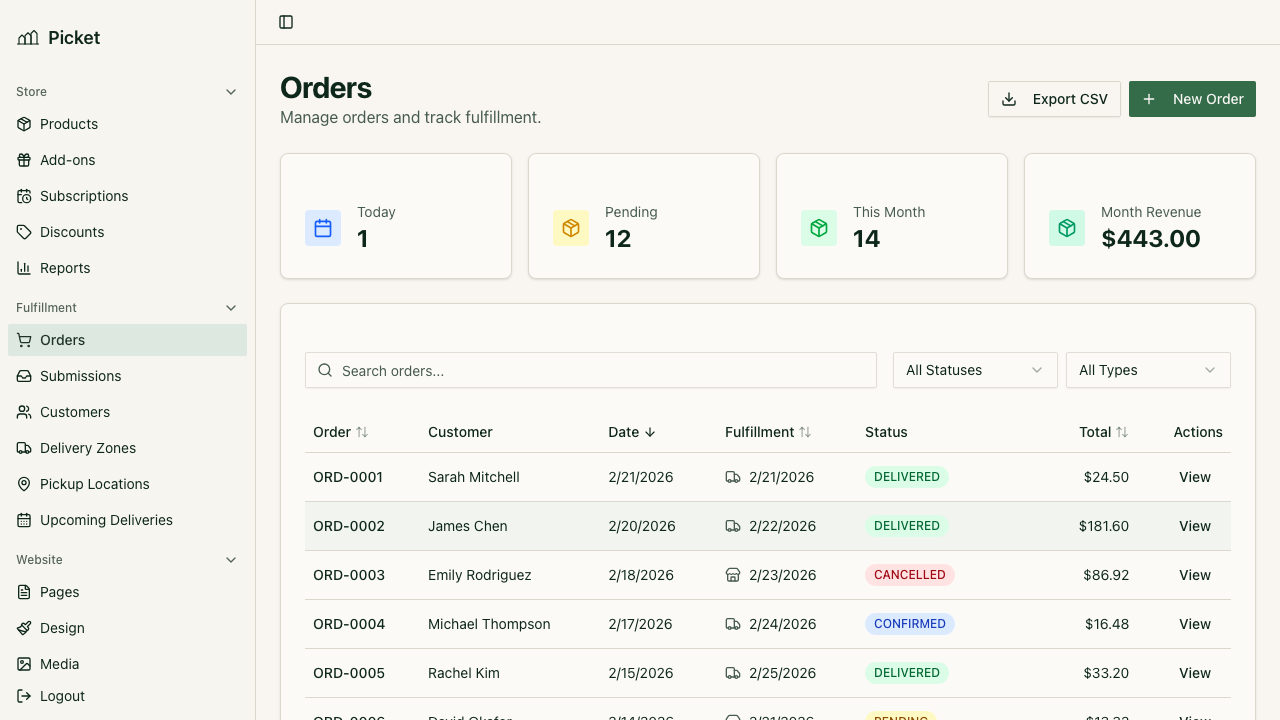The width and height of the screenshot is (1280, 720).
Task: Sort by Fulfillment column arrows
Action: click(x=805, y=432)
